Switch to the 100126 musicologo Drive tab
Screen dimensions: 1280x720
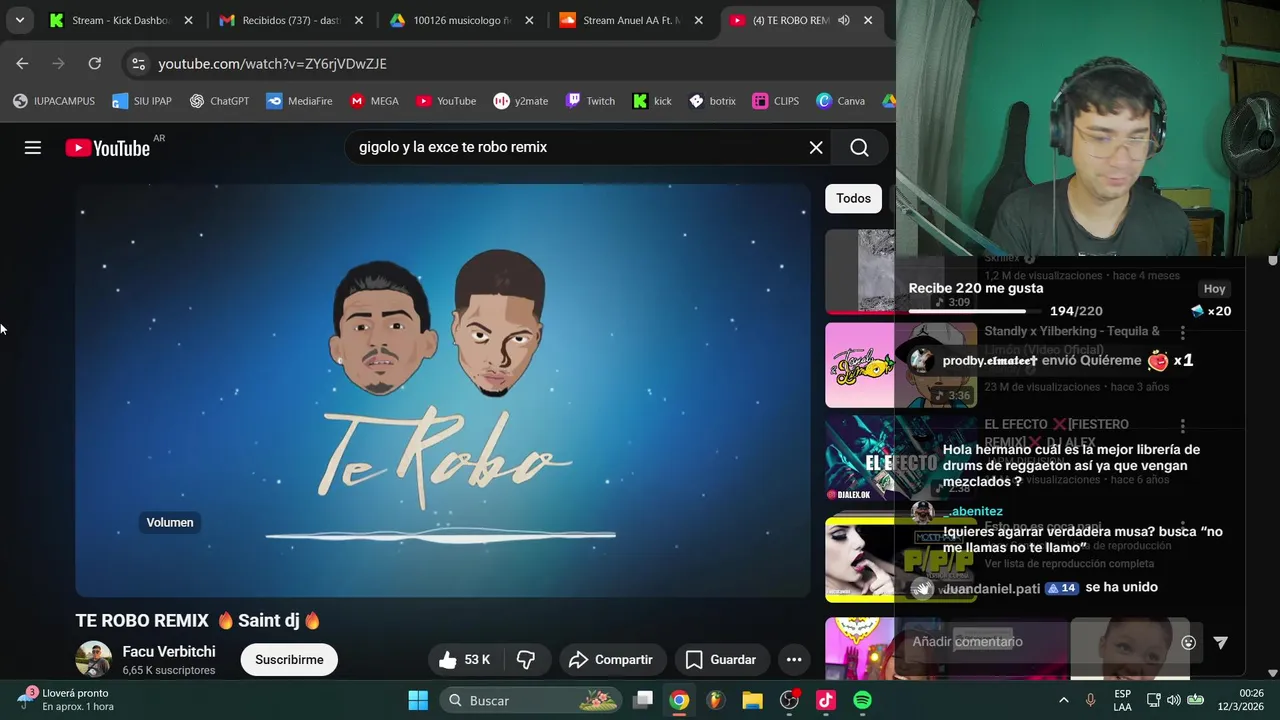click(x=462, y=20)
